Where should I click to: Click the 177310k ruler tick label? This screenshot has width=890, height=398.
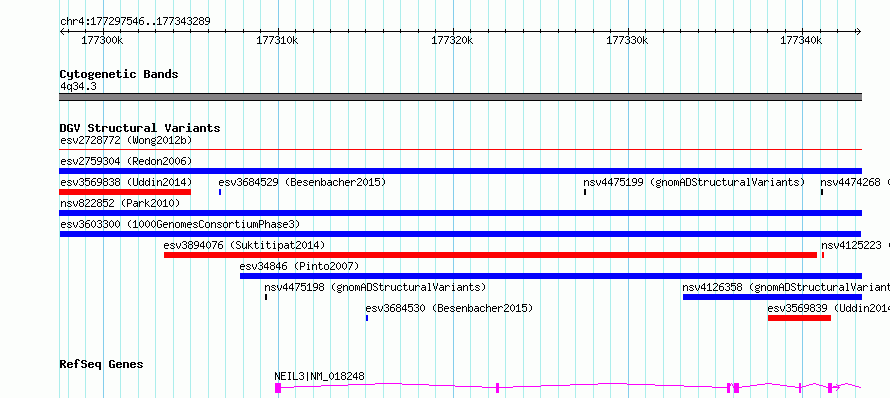(277, 40)
